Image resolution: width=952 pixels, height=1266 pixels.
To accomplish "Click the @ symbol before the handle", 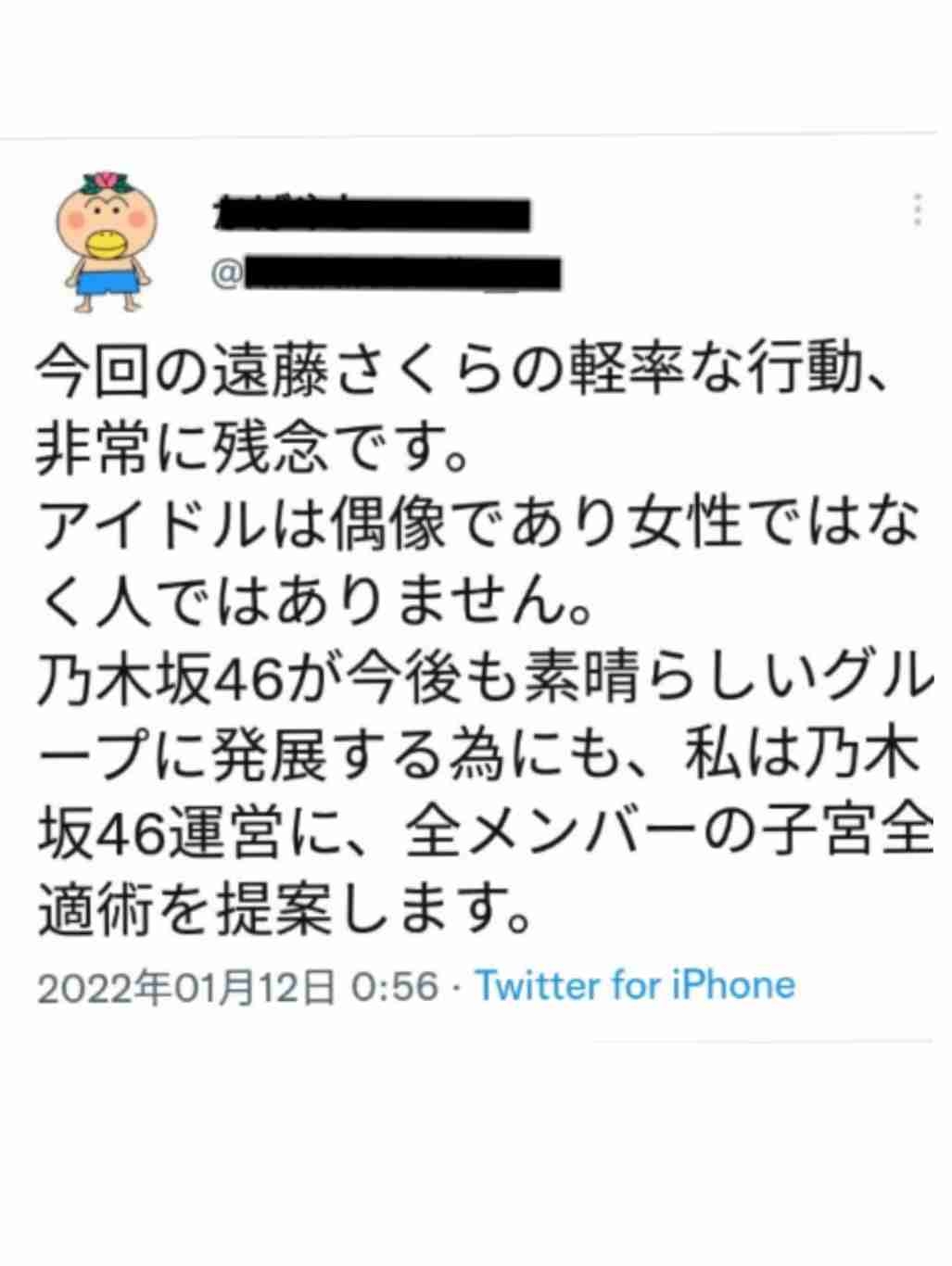I will (226, 275).
